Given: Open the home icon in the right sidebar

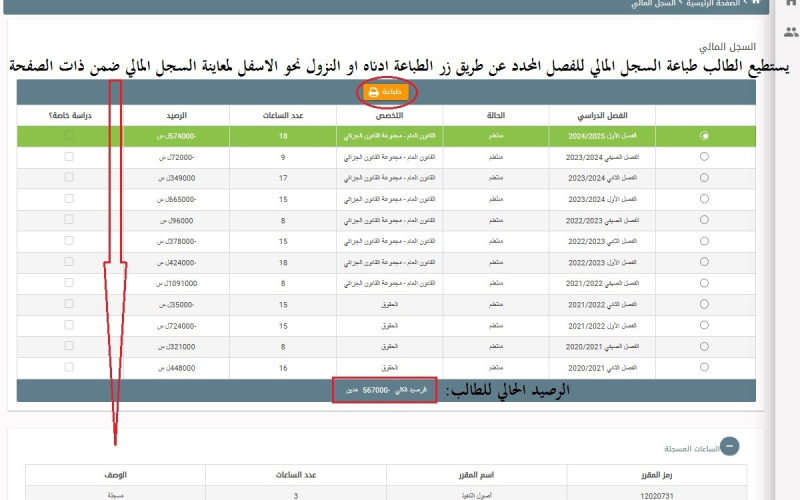Looking at the screenshot, I should pyautogui.click(x=791, y=5).
